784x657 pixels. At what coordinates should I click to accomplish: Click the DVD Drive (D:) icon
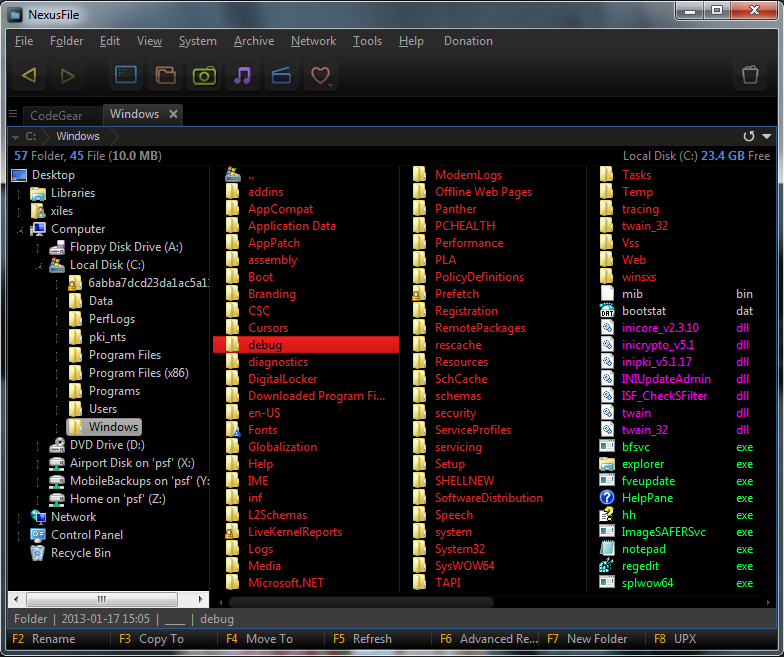57,444
